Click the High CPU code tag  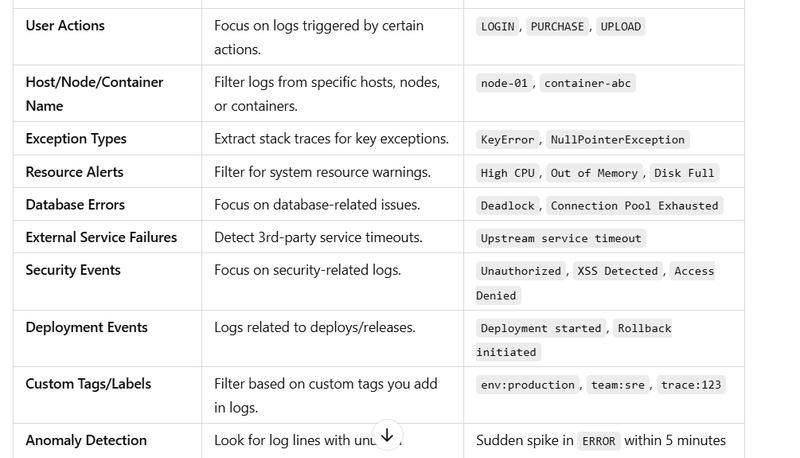[507, 173]
